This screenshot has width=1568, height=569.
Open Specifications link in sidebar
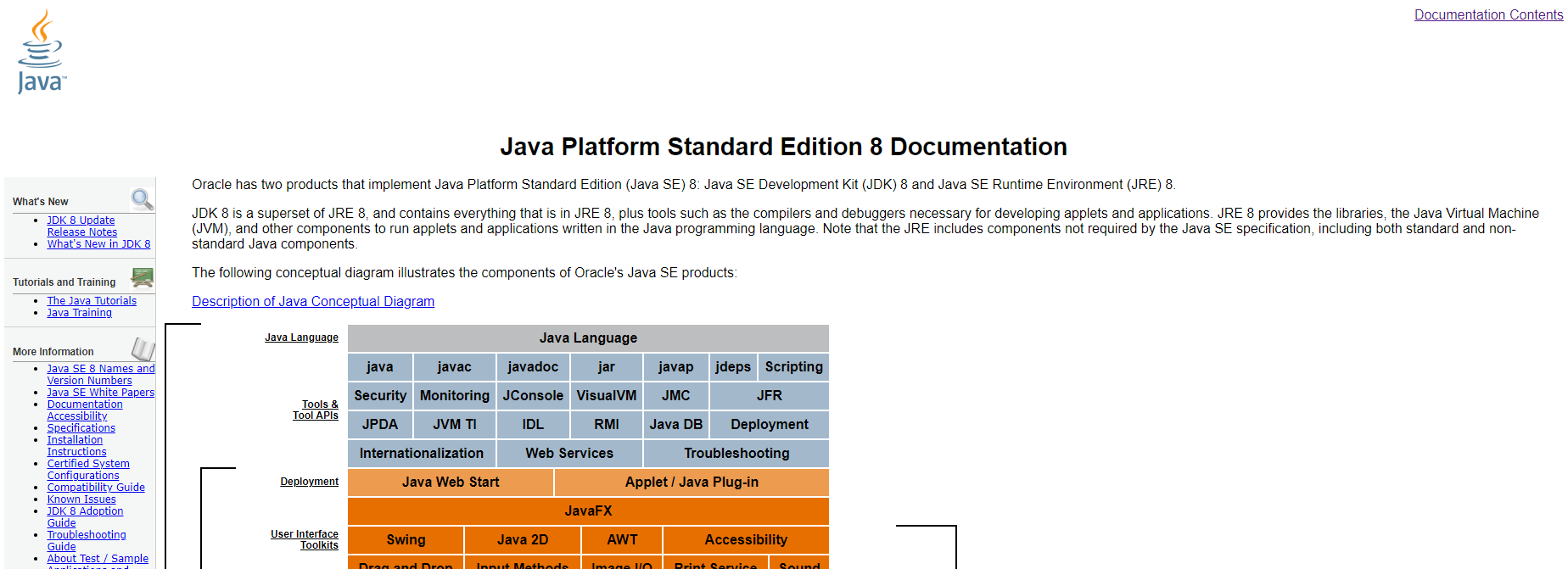click(81, 427)
